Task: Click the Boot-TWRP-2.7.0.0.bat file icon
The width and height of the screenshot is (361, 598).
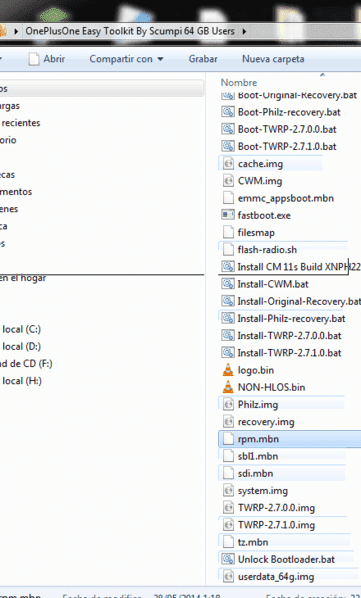Action: 228,129
